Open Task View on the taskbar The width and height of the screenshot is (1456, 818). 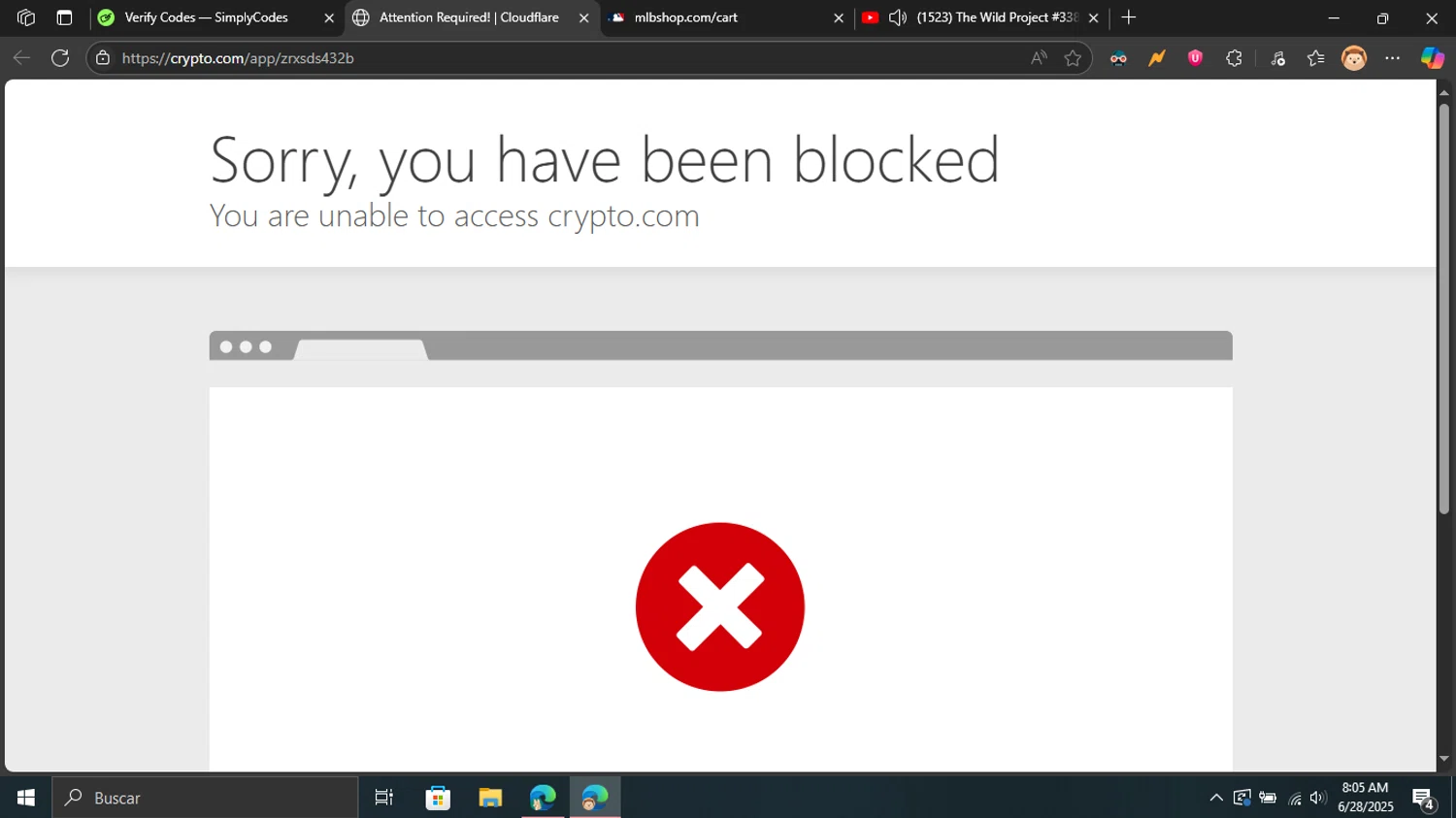pyautogui.click(x=383, y=798)
